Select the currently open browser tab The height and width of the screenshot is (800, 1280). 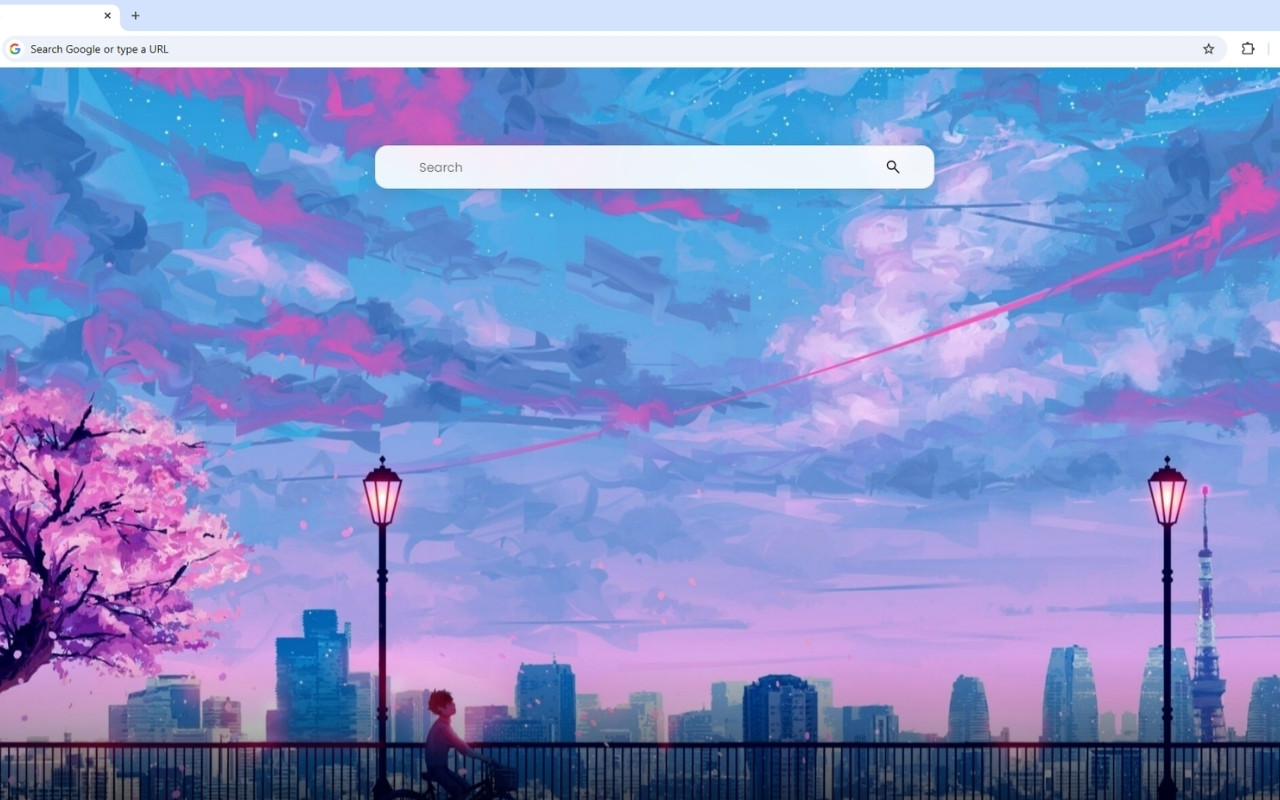pyautogui.click(x=55, y=16)
